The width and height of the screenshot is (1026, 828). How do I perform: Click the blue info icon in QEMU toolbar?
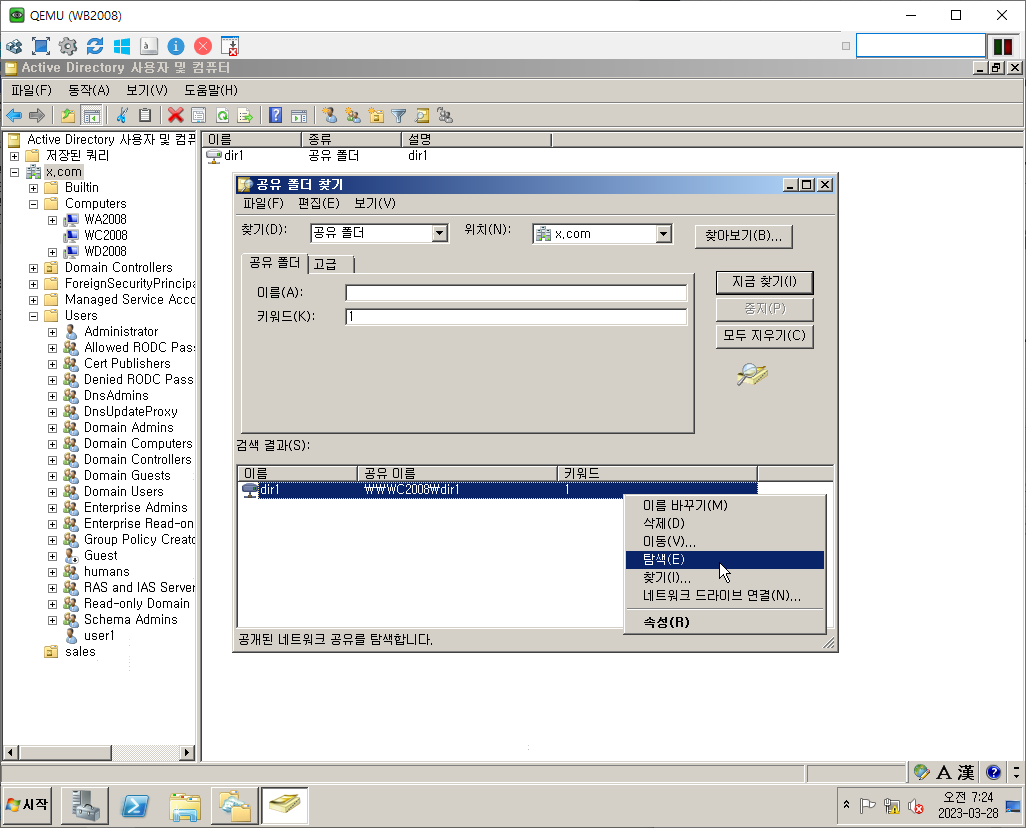click(x=175, y=46)
